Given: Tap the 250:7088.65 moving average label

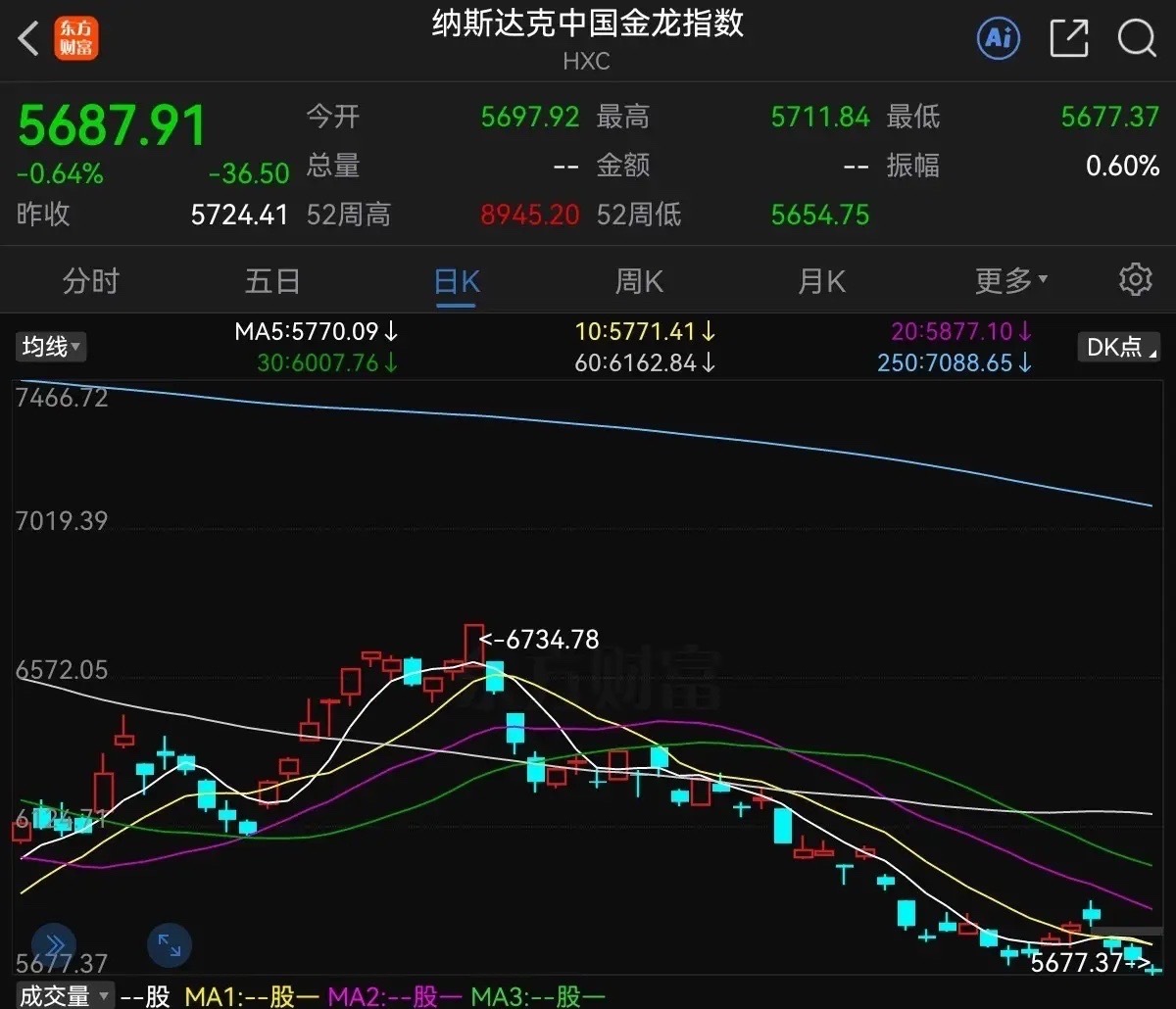Looking at the screenshot, I should tap(955, 363).
